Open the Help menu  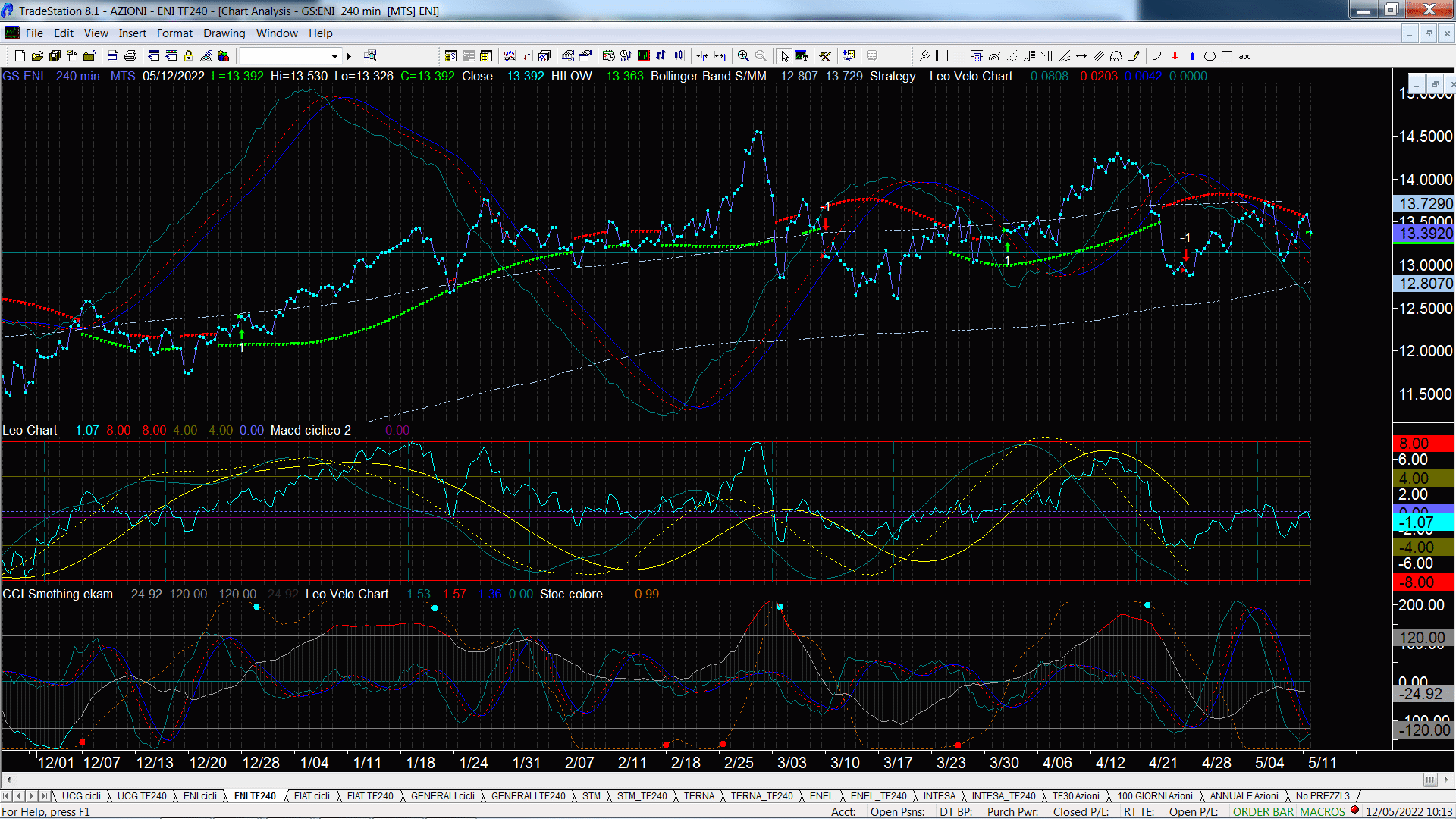point(320,33)
